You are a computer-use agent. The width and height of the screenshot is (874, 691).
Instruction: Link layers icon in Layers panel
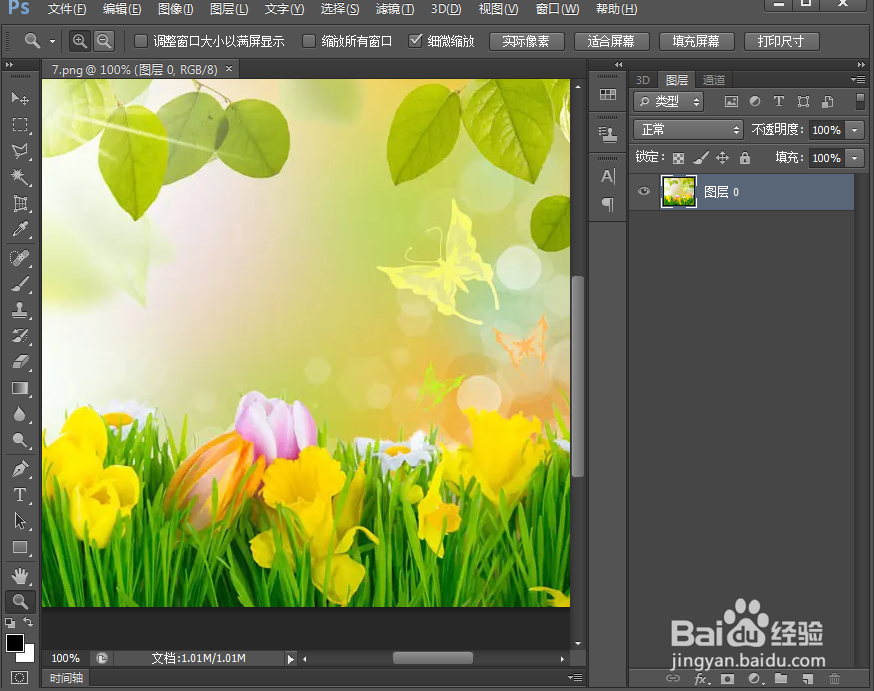[x=673, y=679]
